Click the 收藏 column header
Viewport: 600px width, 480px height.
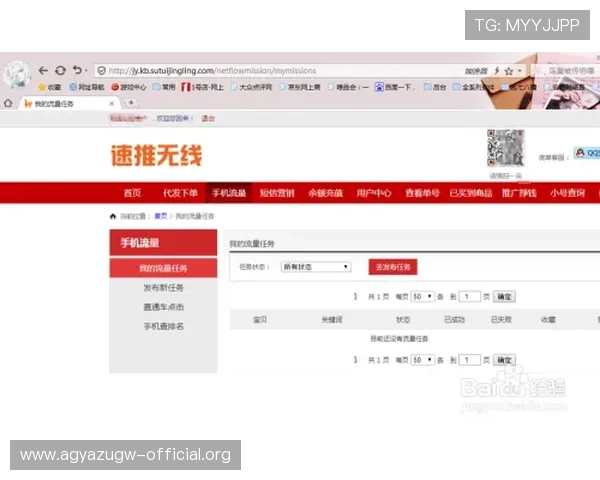point(548,320)
